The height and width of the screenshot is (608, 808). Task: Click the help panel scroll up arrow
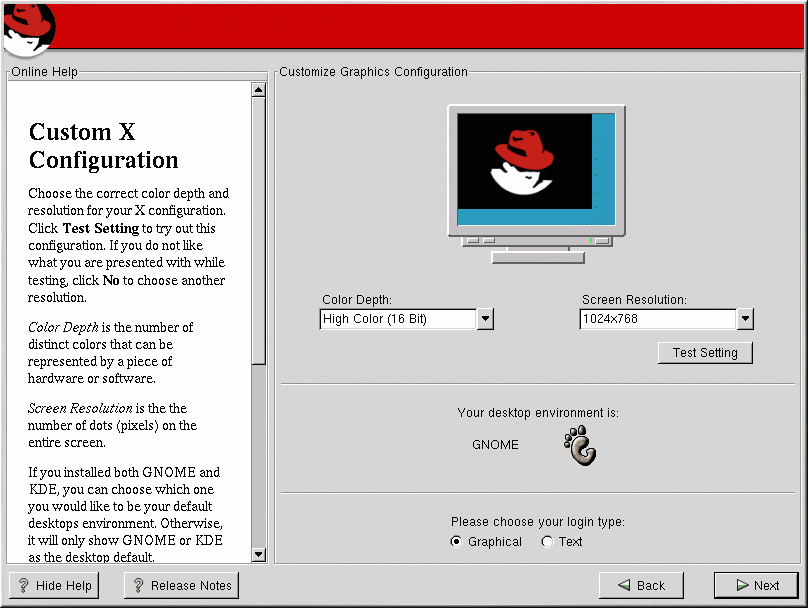point(259,90)
